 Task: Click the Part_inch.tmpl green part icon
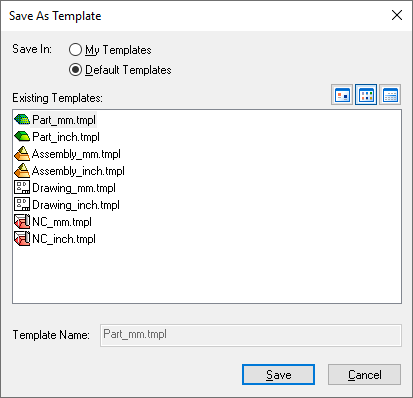[22, 136]
